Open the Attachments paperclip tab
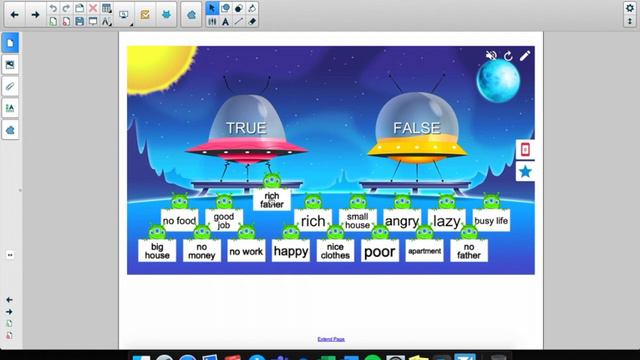 (10, 86)
